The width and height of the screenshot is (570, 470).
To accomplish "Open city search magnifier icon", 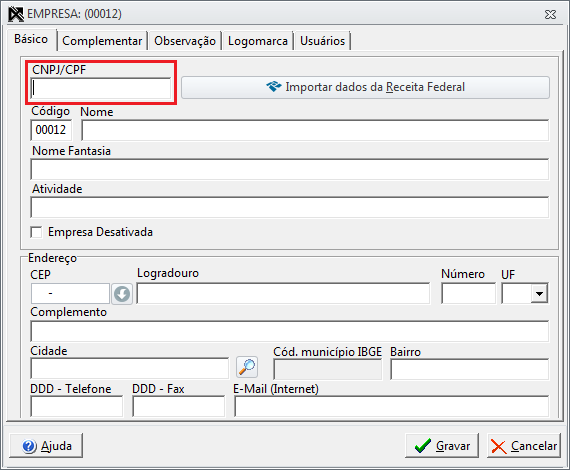I will 247,367.
